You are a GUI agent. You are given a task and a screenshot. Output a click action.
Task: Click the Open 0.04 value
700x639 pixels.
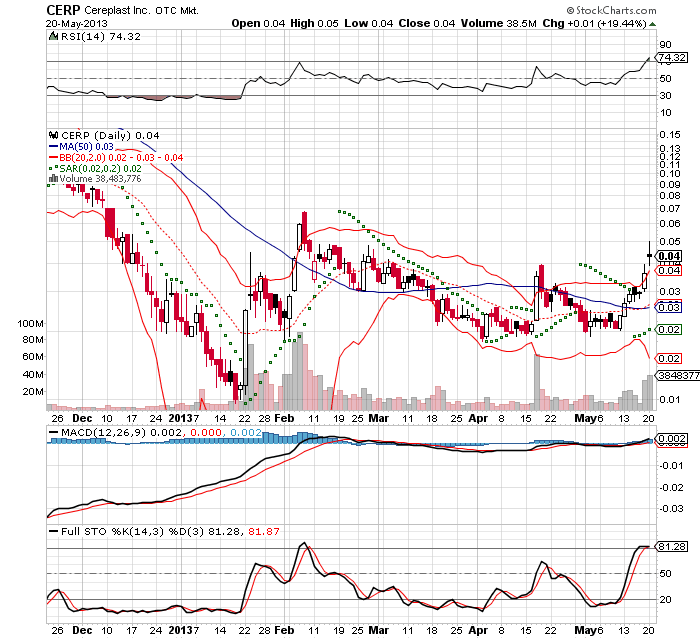click(258, 23)
